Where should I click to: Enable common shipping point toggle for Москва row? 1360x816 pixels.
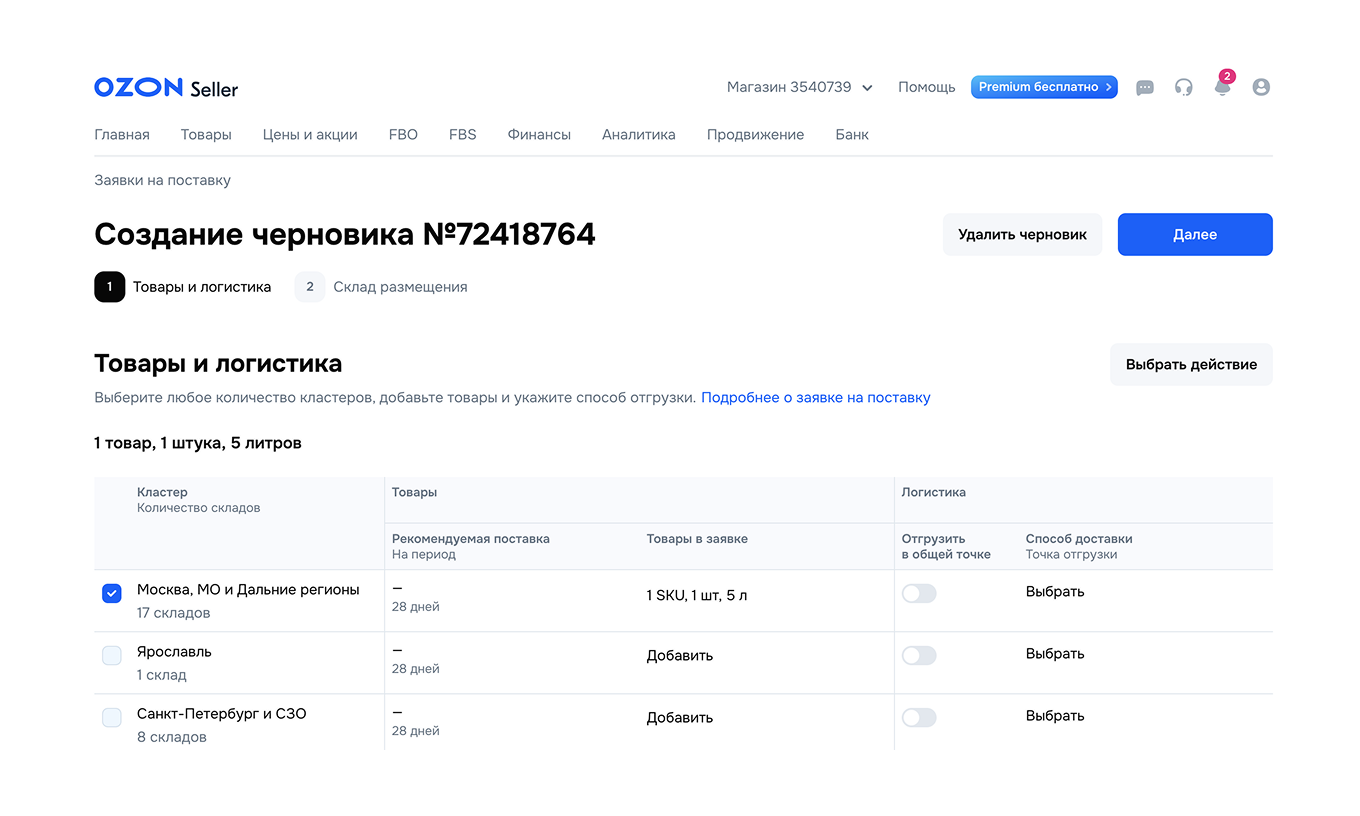(919, 593)
